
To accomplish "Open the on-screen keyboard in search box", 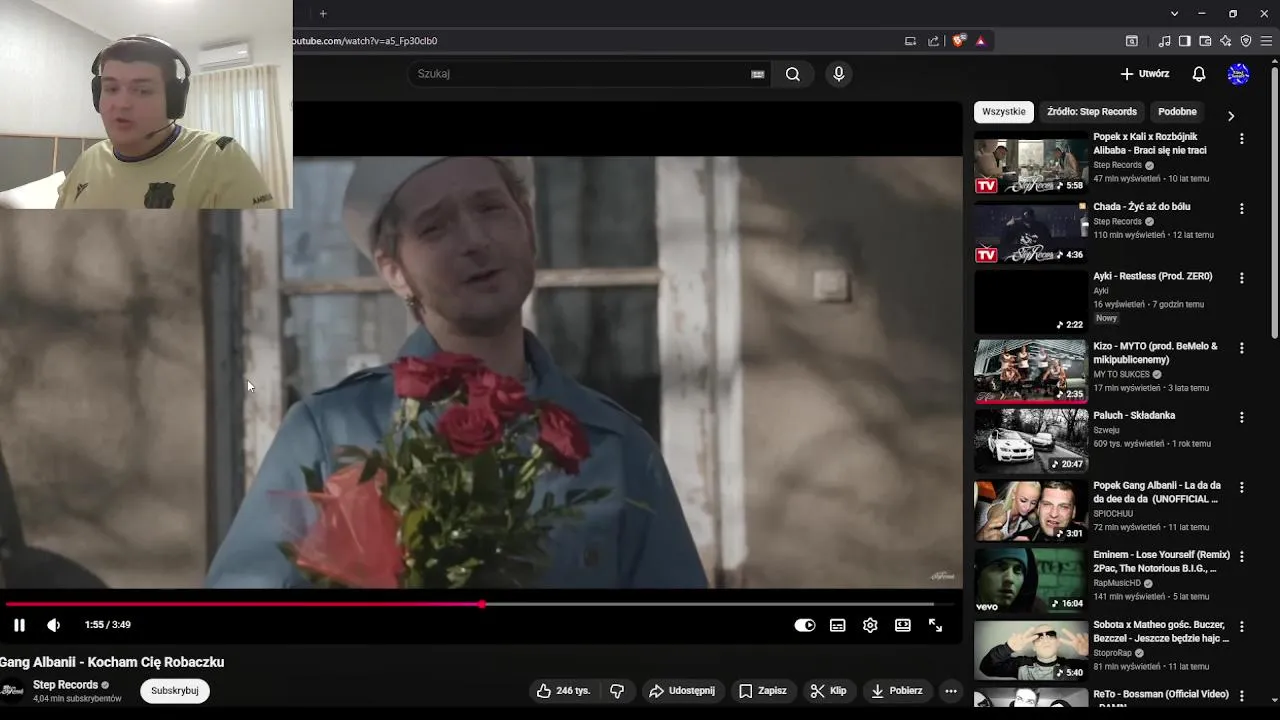I will (758, 74).
